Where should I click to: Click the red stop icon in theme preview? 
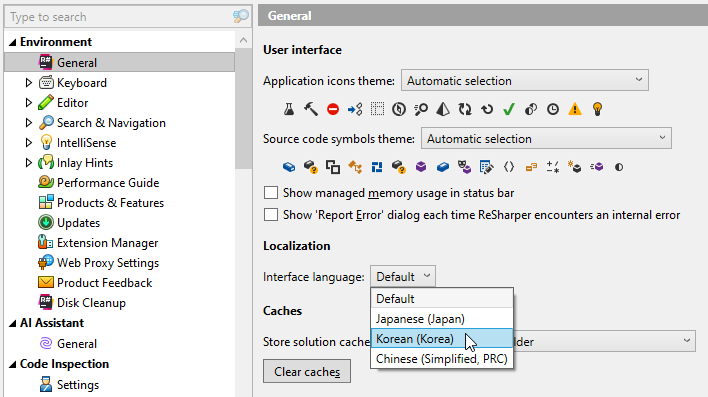[x=333, y=109]
